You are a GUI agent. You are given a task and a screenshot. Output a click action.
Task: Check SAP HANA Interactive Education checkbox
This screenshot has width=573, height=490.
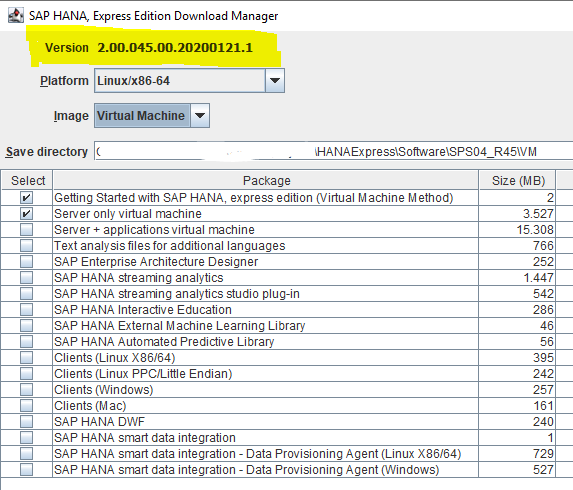26,310
